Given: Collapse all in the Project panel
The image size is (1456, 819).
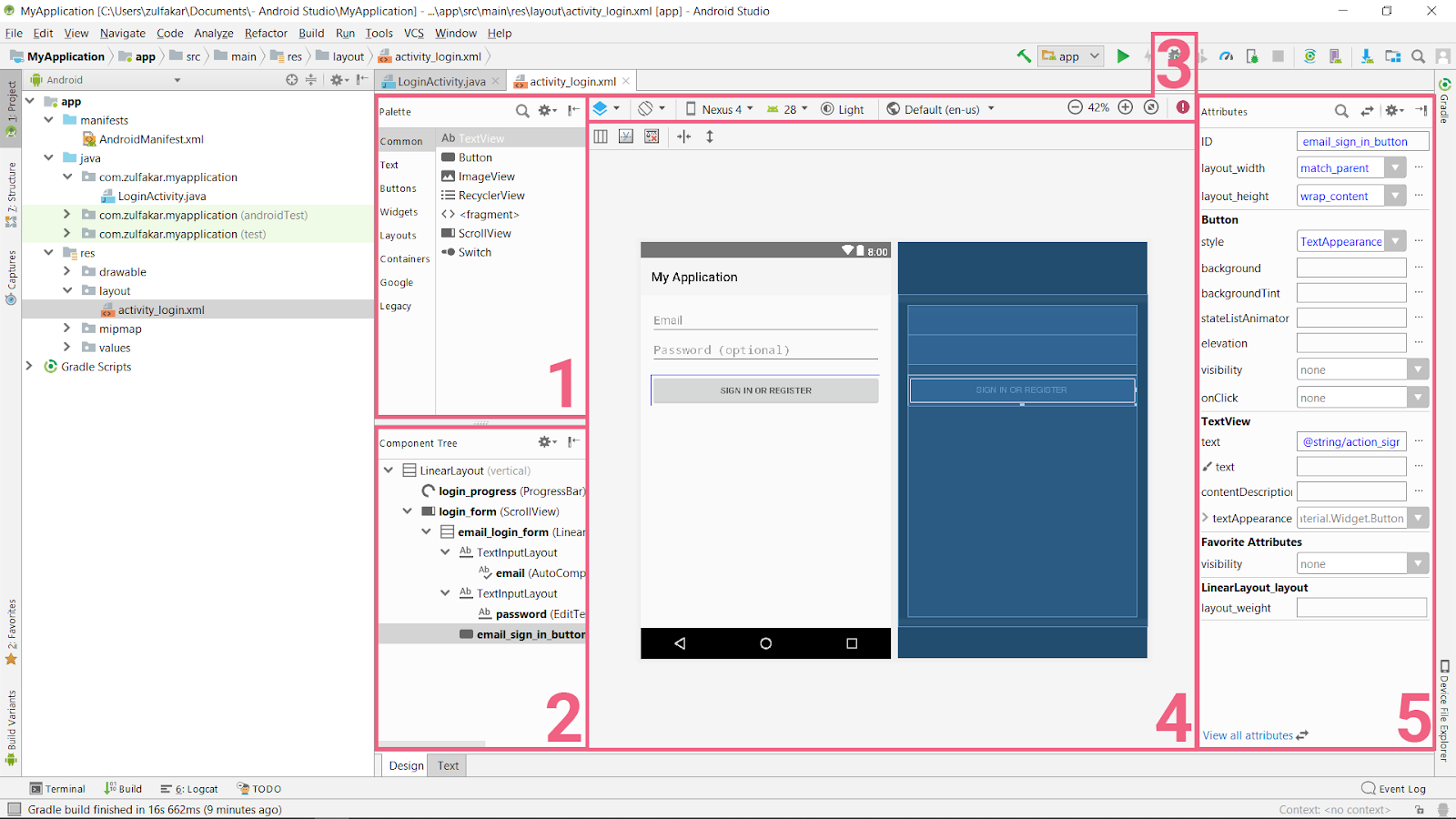Looking at the screenshot, I should 311,80.
